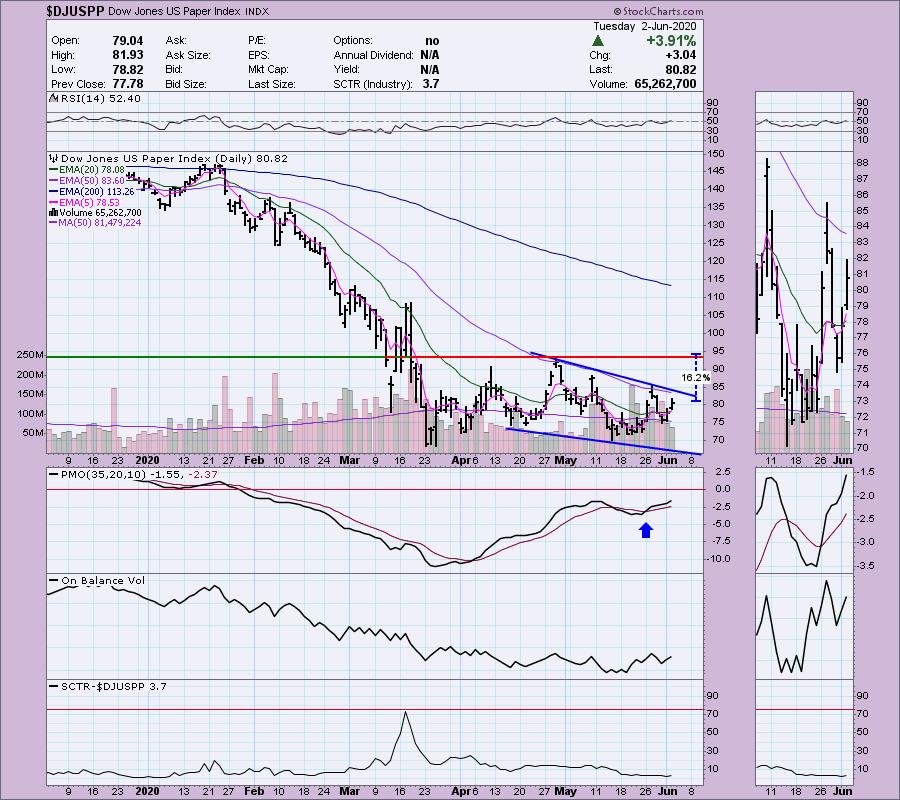The image size is (900, 800).
Task: Click the 250M volume axis label
Action: pyautogui.click(x=30, y=355)
